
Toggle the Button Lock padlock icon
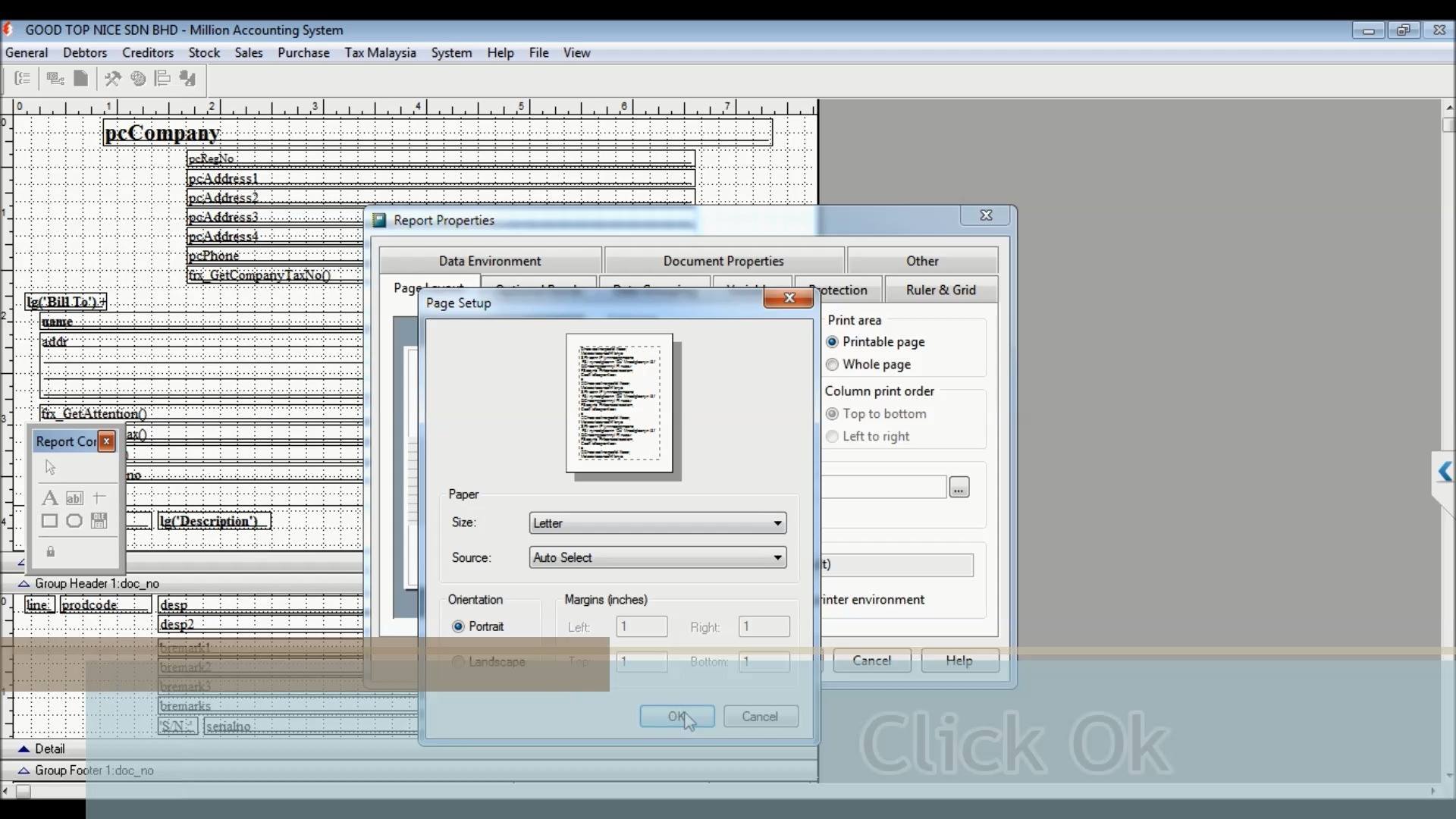click(x=50, y=551)
